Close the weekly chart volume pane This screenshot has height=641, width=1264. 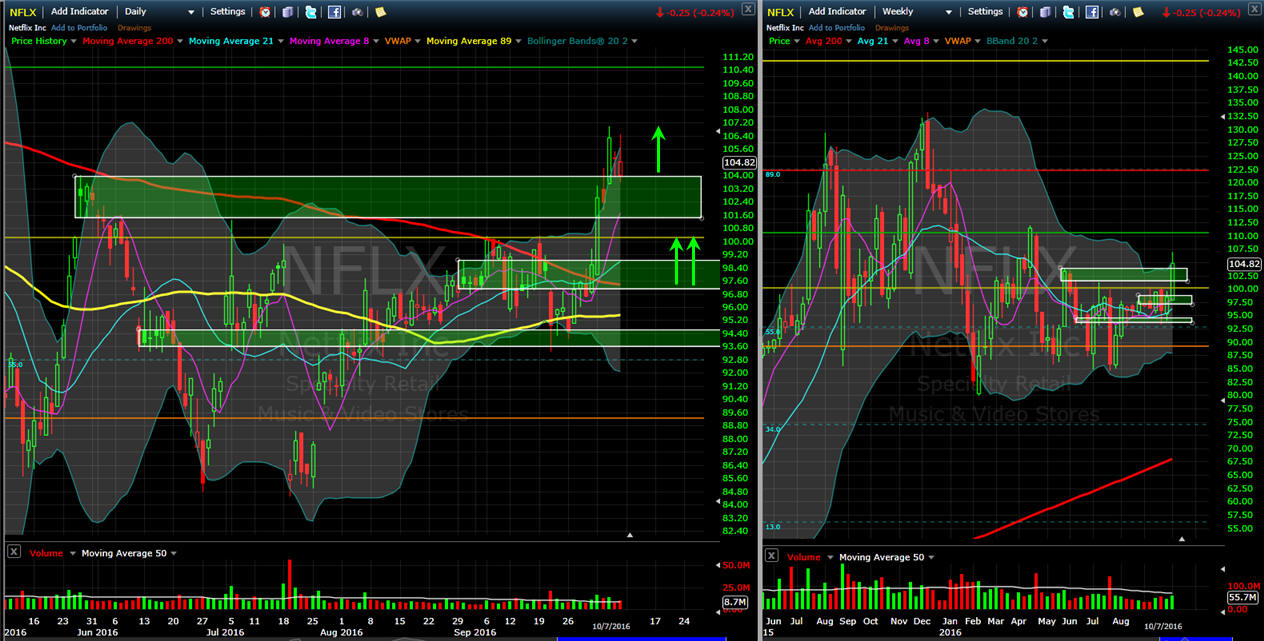click(771, 557)
